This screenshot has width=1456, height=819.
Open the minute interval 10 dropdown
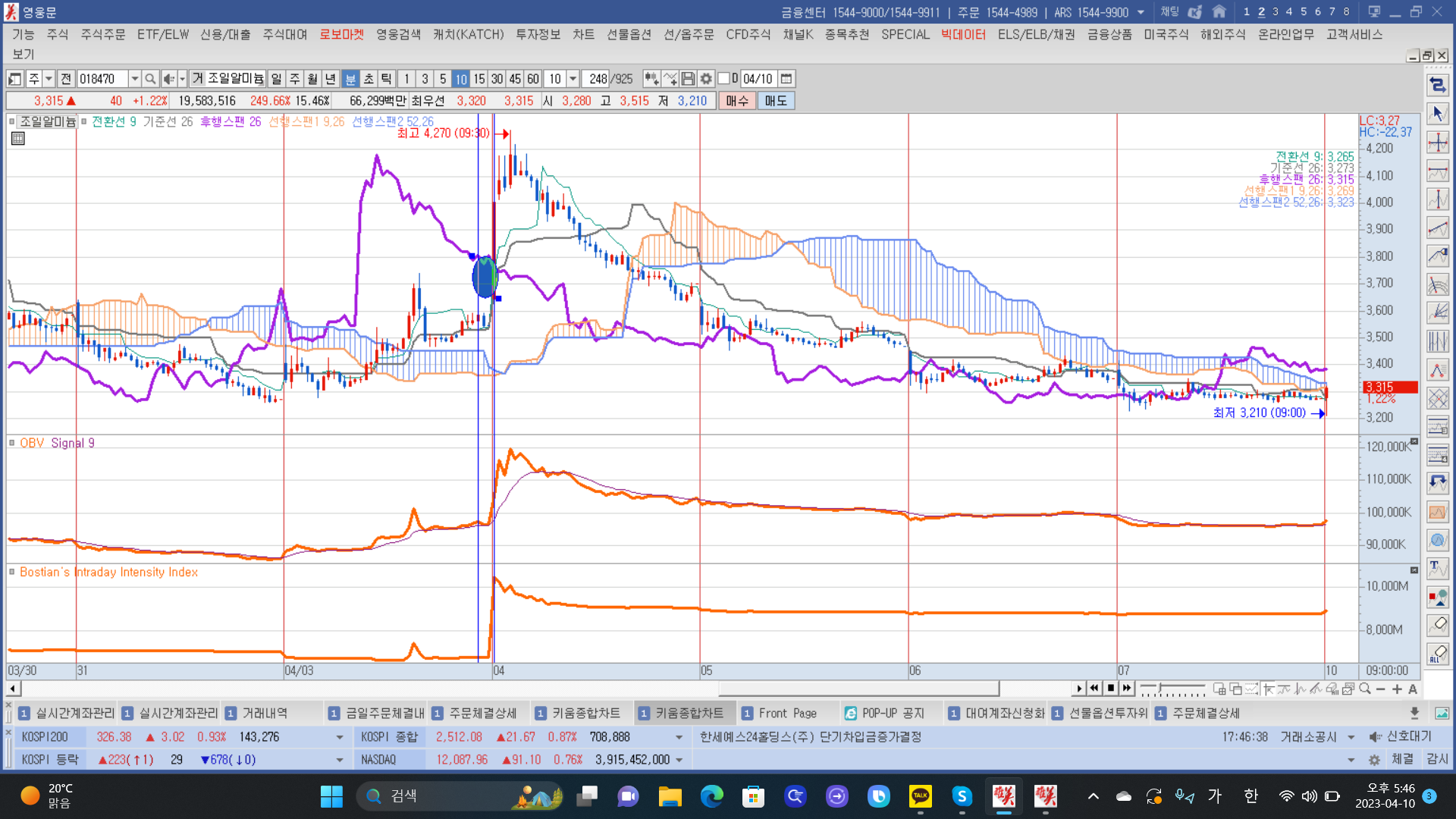pyautogui.click(x=573, y=79)
